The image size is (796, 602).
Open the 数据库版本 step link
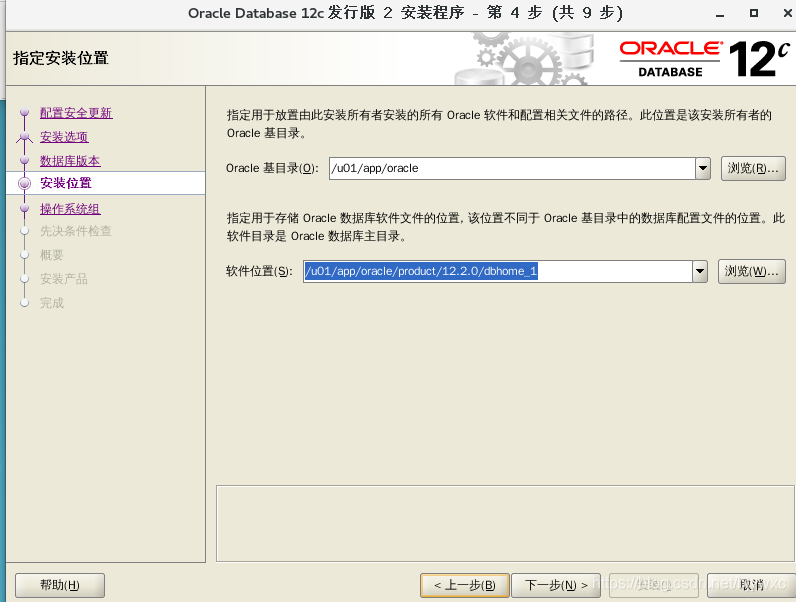pyautogui.click(x=70, y=161)
